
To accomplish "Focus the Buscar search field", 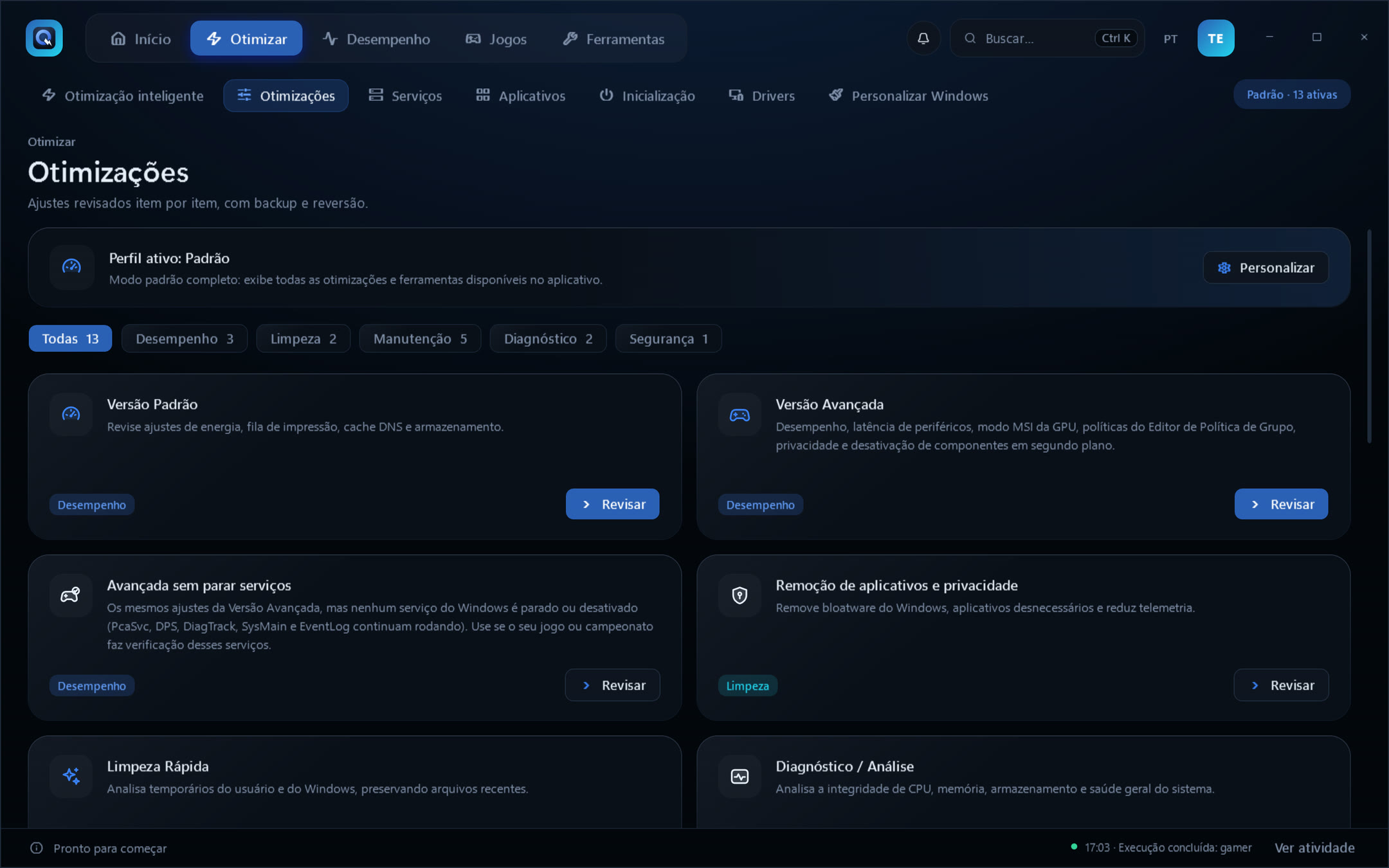I will 1047,39.
